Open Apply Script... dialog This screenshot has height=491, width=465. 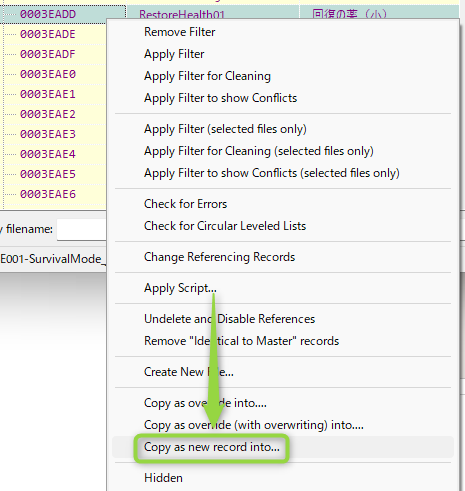pyautogui.click(x=180, y=288)
